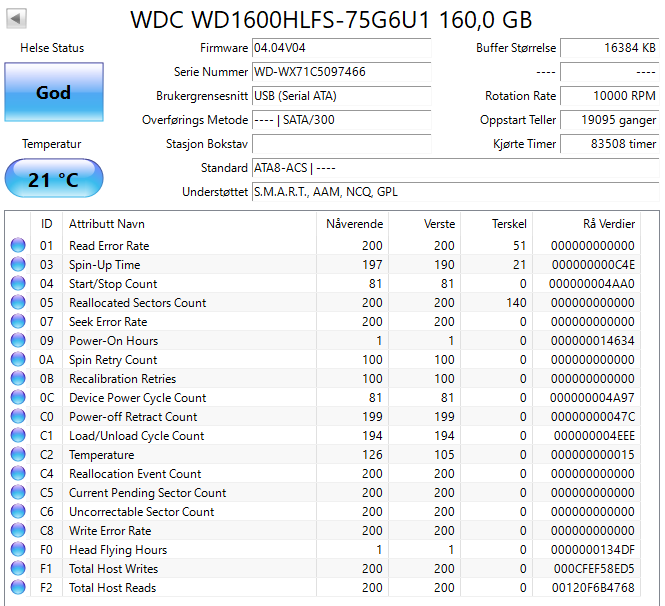The width and height of the screenshot is (665, 606).
Task: Click the Standard field ATA8-ACS
Action: click(455, 168)
